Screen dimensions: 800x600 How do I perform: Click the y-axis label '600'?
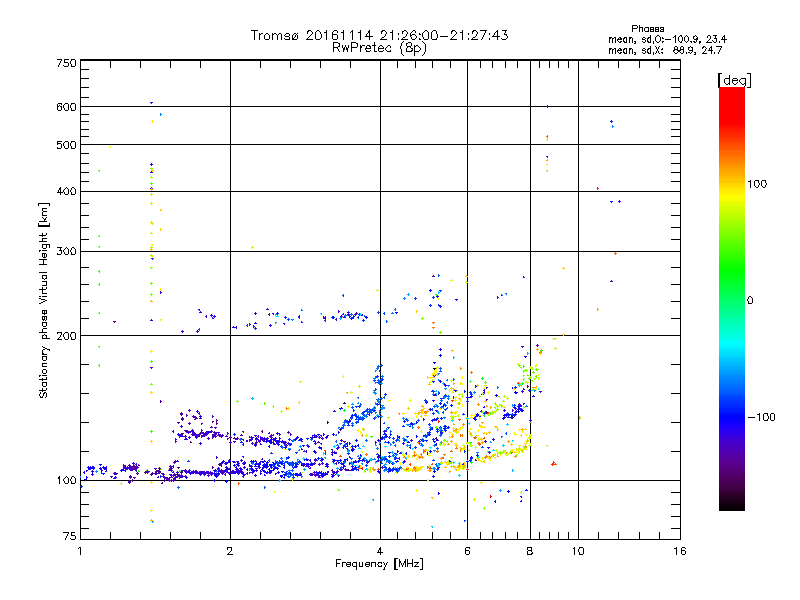[x=67, y=107]
